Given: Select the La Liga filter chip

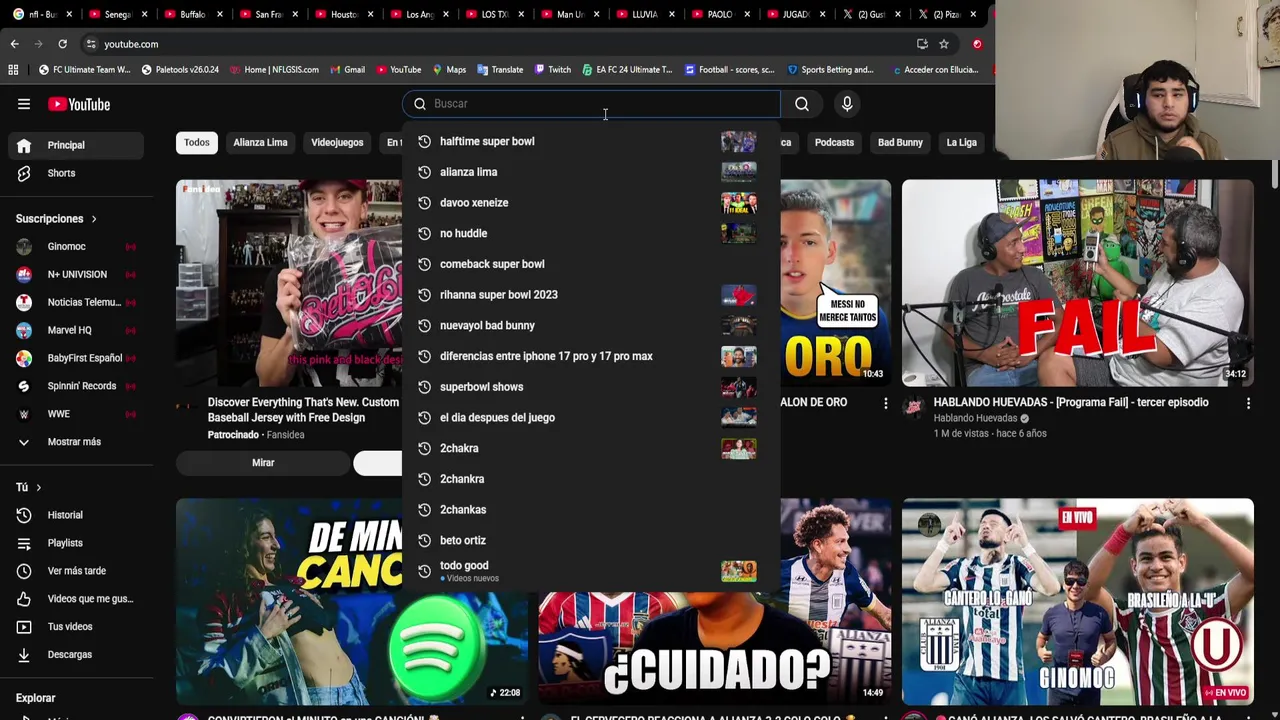Looking at the screenshot, I should 961,143.
